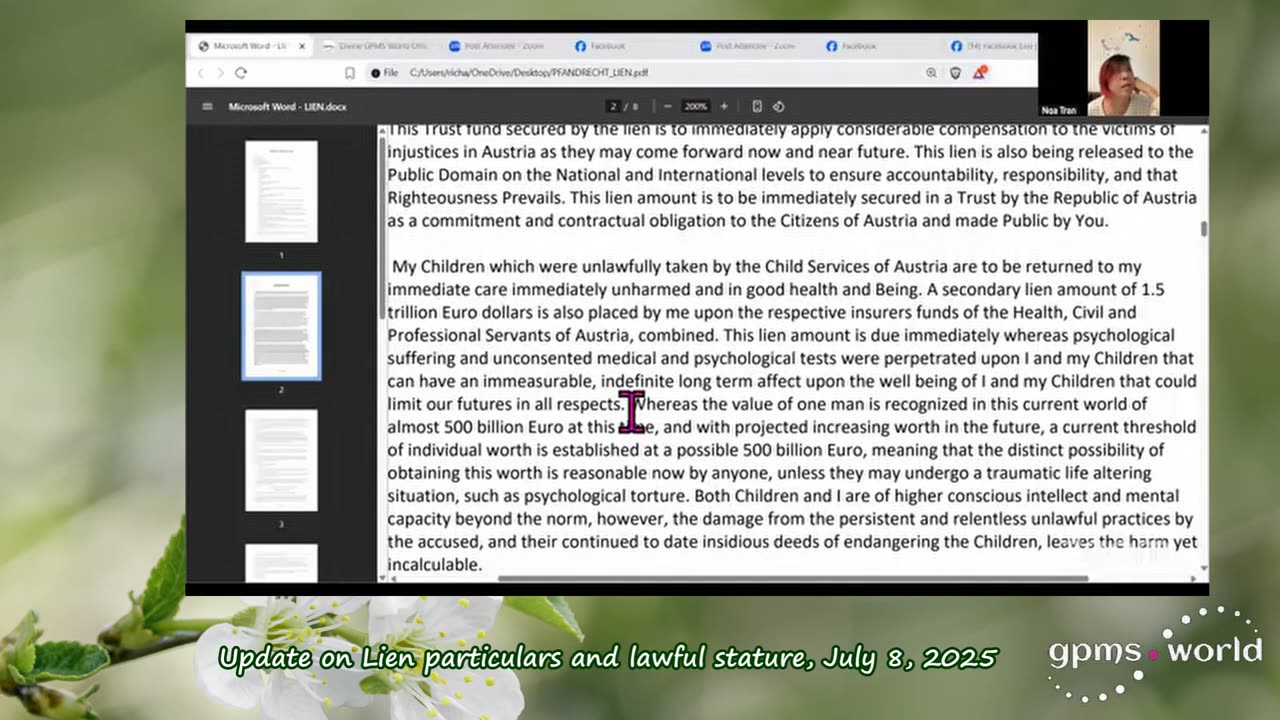The image size is (1280, 720).
Task: Toggle the PDF sidebar hamburger menu
Action: click(207, 106)
